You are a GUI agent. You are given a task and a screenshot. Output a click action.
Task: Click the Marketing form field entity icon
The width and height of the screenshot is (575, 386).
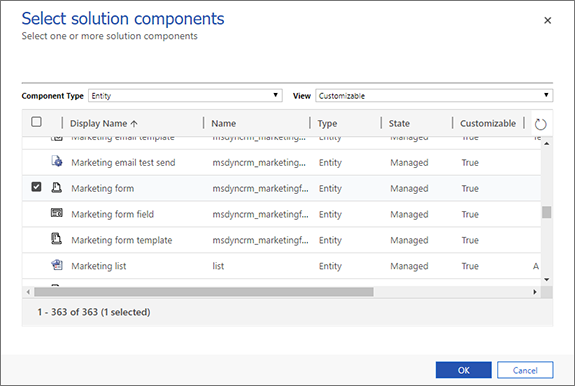click(x=56, y=213)
